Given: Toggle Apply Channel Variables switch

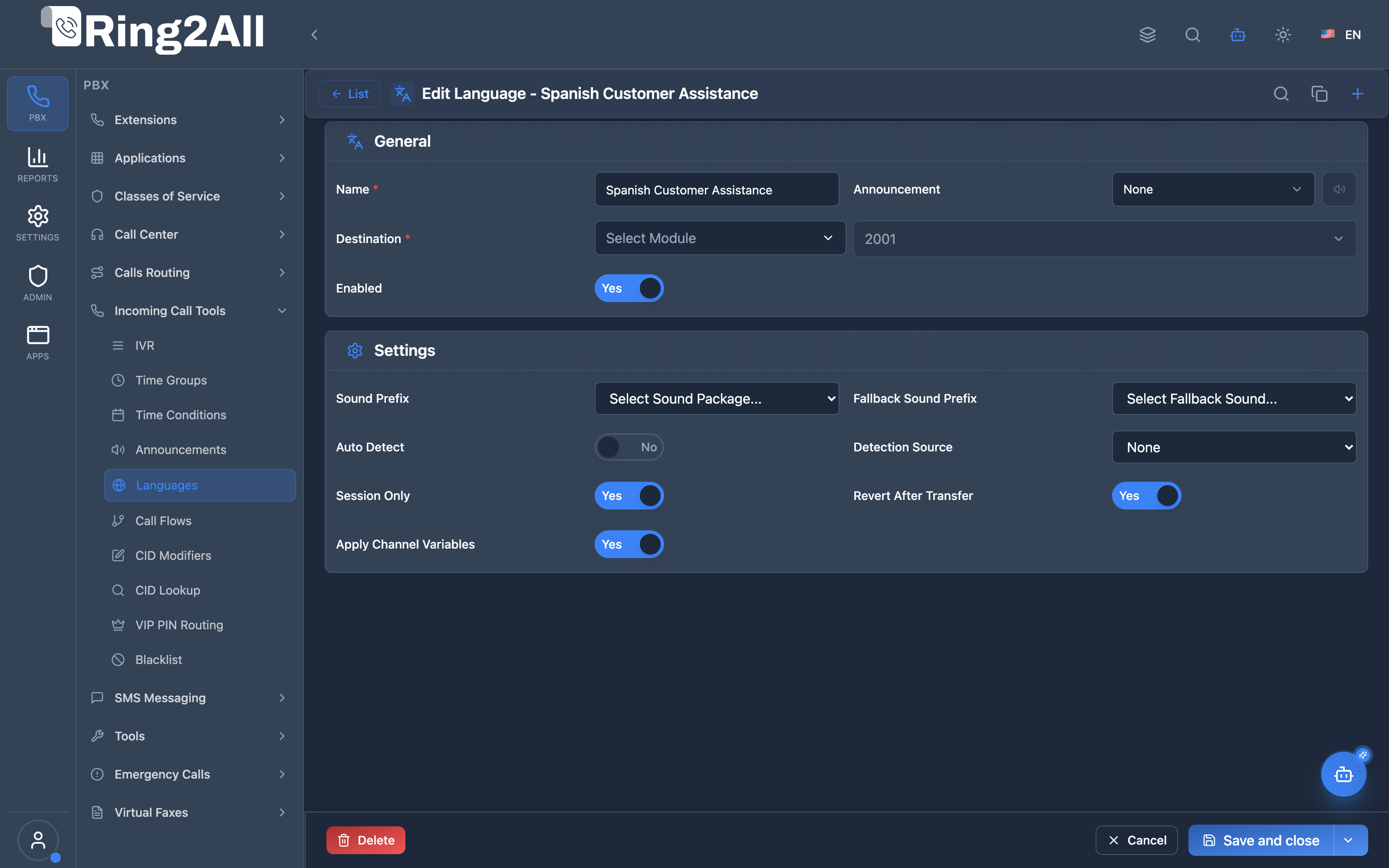Looking at the screenshot, I should [x=629, y=544].
